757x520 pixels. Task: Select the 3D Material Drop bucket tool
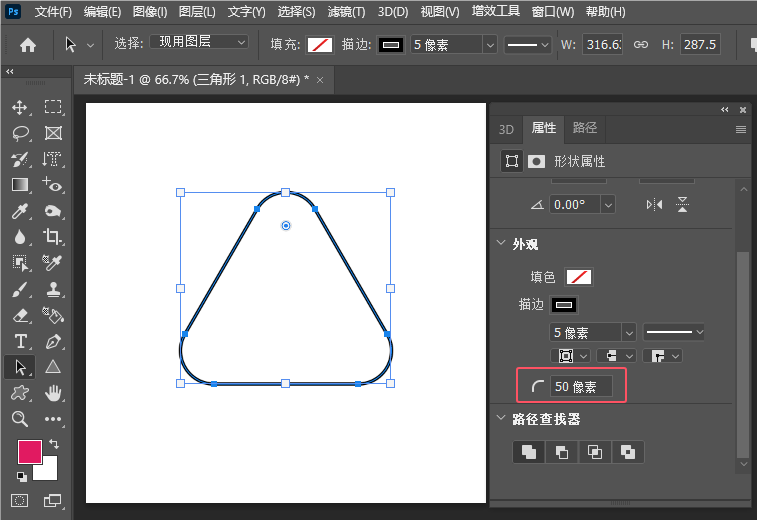[53, 316]
